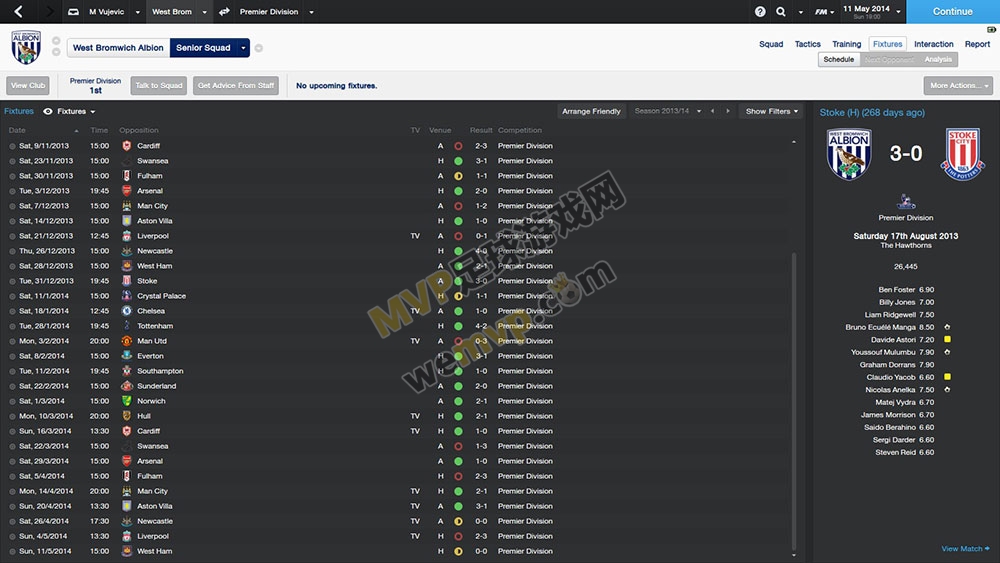
Task: Click the goal icon next to Nicolas Anelka
Action: click(x=947, y=390)
